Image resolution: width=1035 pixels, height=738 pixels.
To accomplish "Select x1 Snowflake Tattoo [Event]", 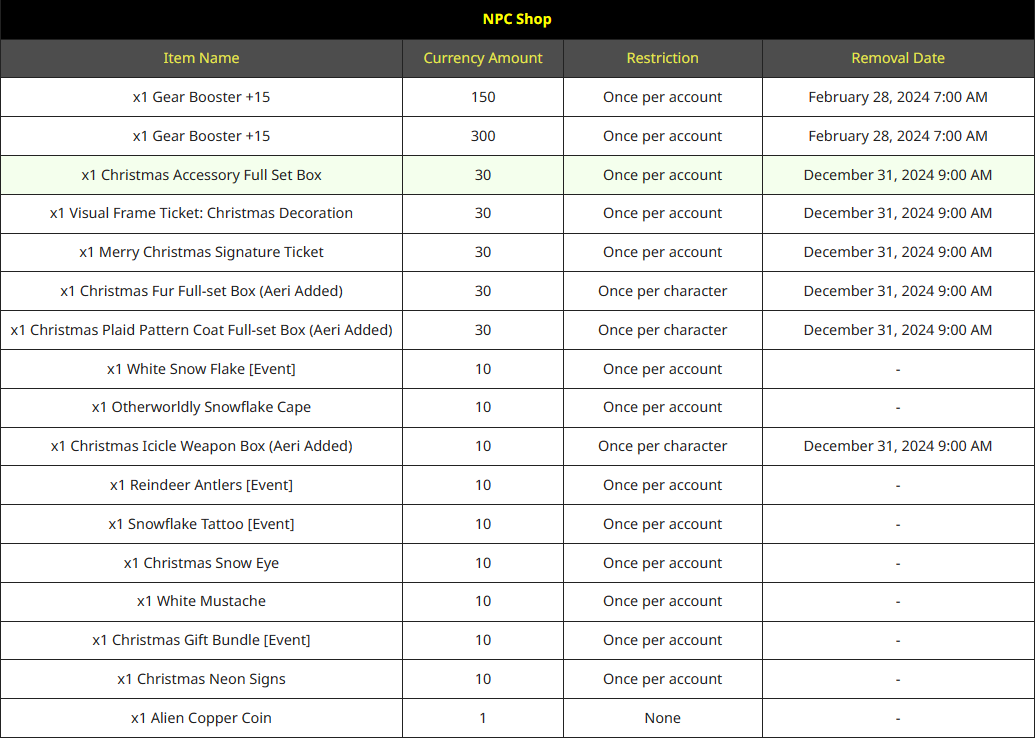I will (201, 524).
